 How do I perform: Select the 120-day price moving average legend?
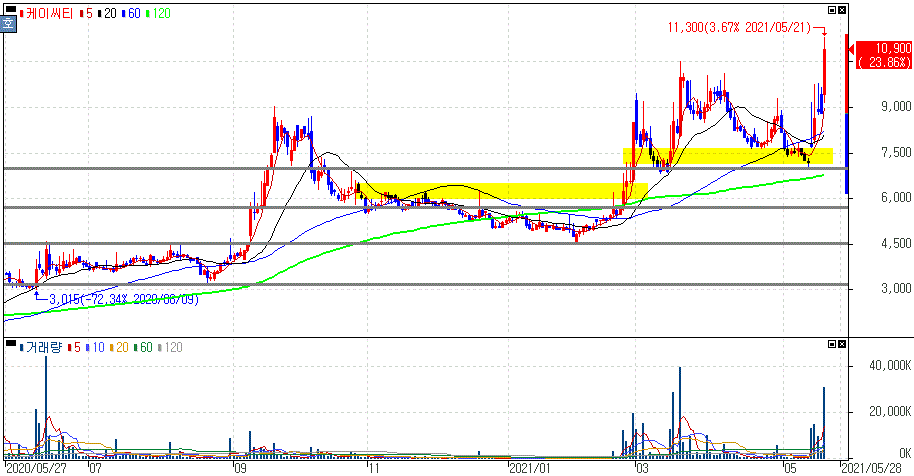159,13
